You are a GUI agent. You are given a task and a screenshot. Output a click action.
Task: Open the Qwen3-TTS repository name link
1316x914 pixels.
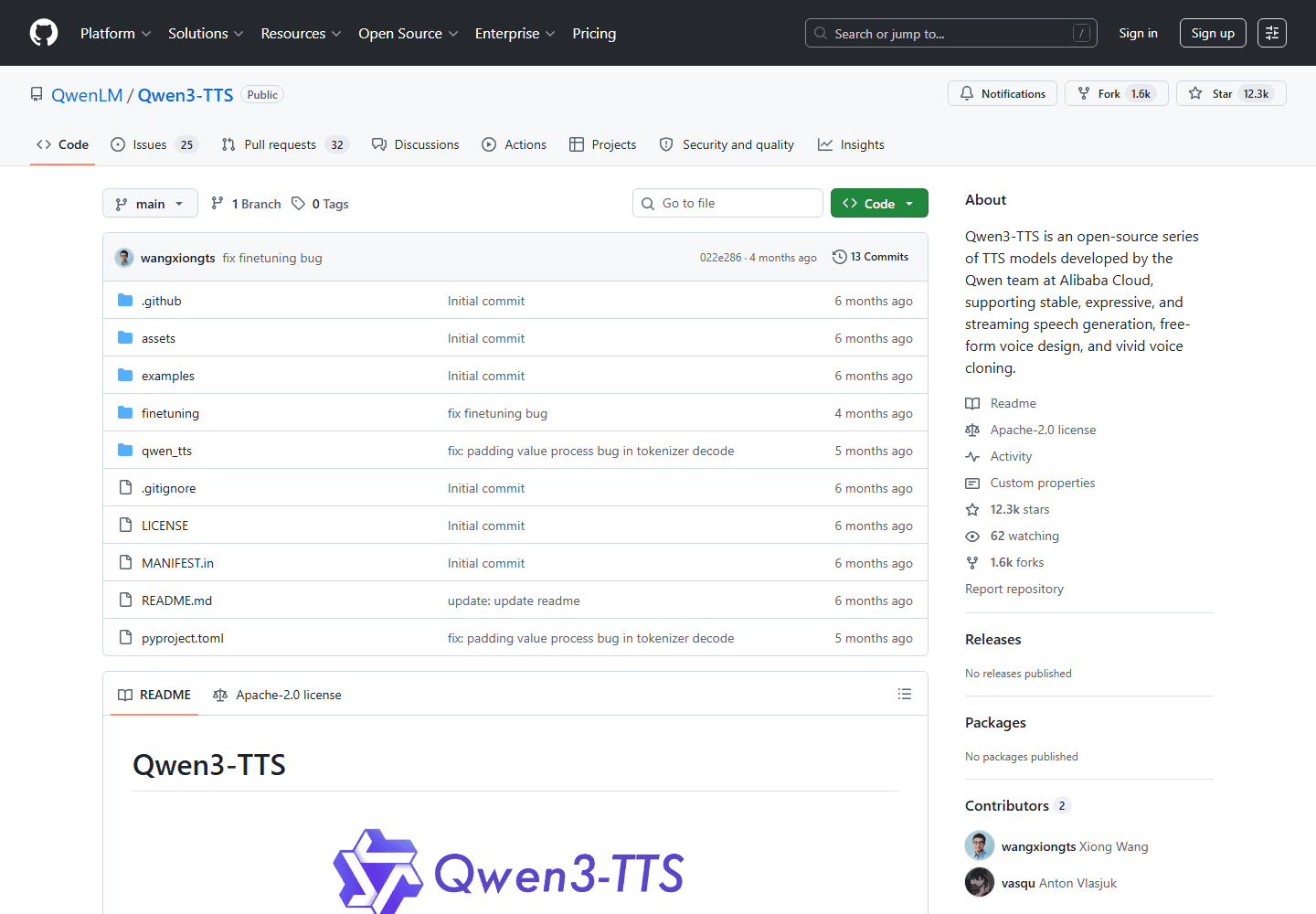click(x=186, y=95)
